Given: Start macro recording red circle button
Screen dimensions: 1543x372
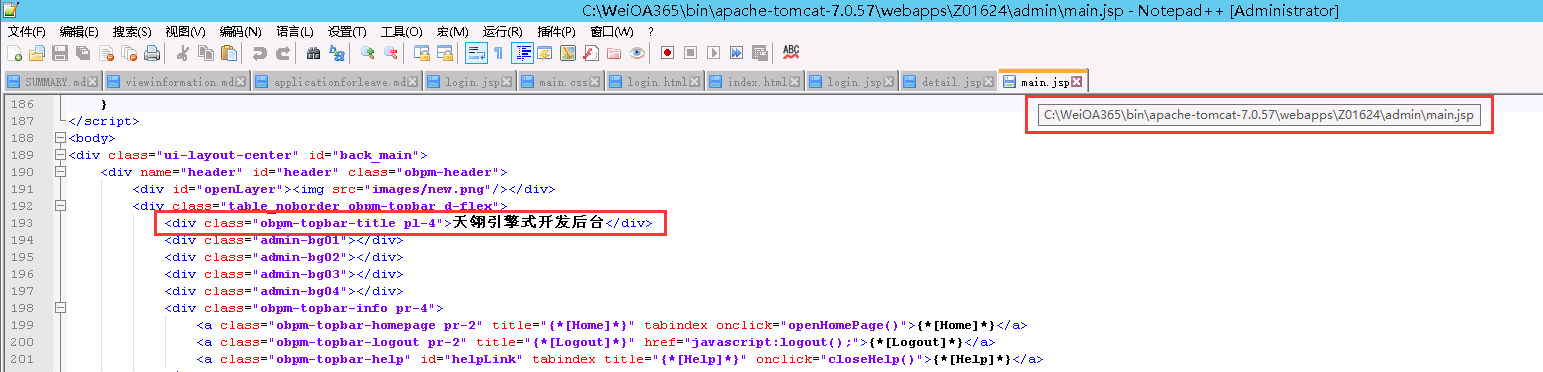Looking at the screenshot, I should (x=667, y=53).
